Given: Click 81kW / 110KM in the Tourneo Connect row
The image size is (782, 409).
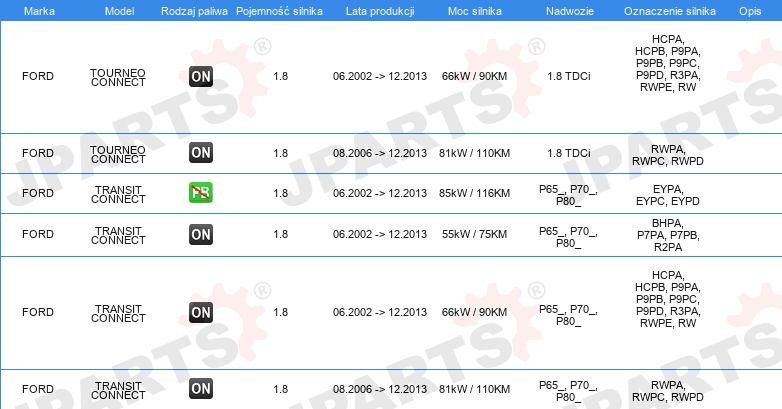Looking at the screenshot, I should [x=474, y=153].
